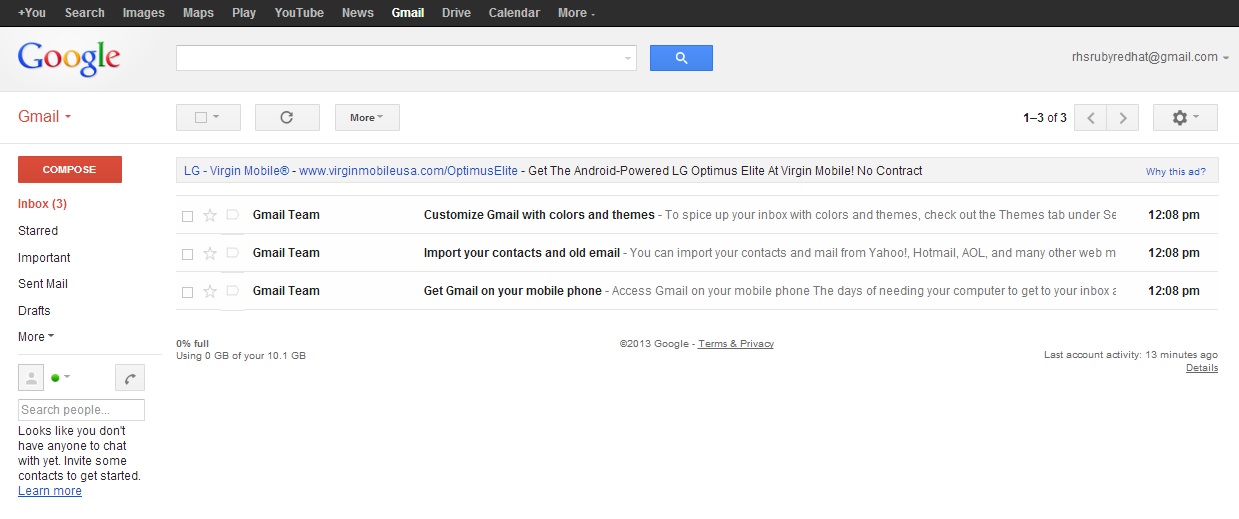
Task: Tick checkbox for Get Gmail on mobile email
Action: (187, 291)
